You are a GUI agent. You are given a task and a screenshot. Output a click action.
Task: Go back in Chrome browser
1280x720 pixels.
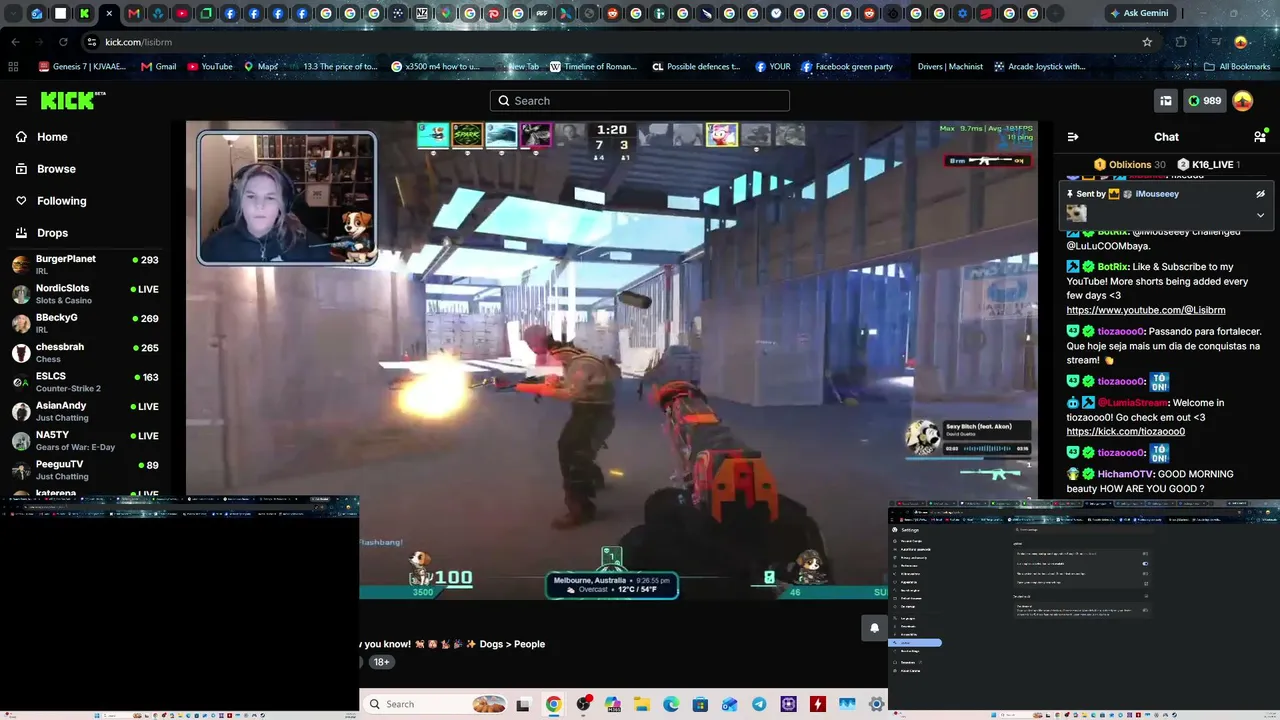15,42
